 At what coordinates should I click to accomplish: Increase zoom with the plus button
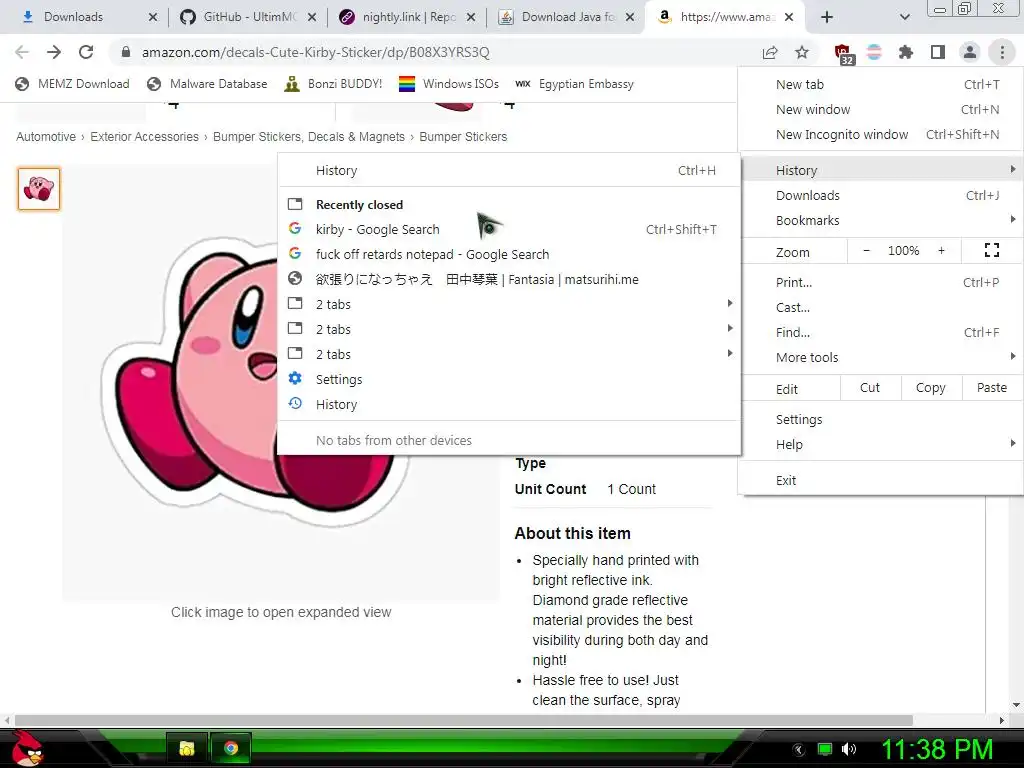(941, 251)
